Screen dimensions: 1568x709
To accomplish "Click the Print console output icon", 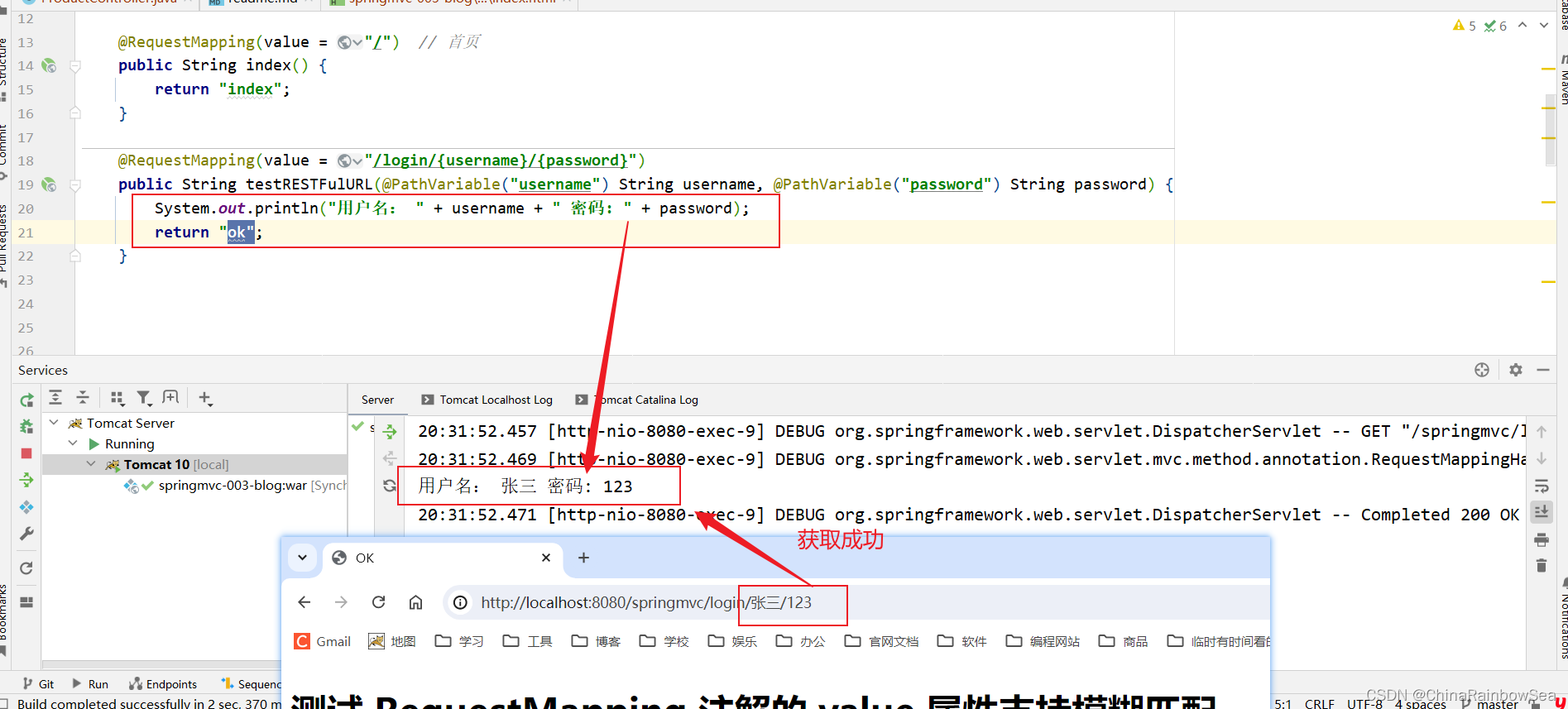I will pyautogui.click(x=1542, y=539).
